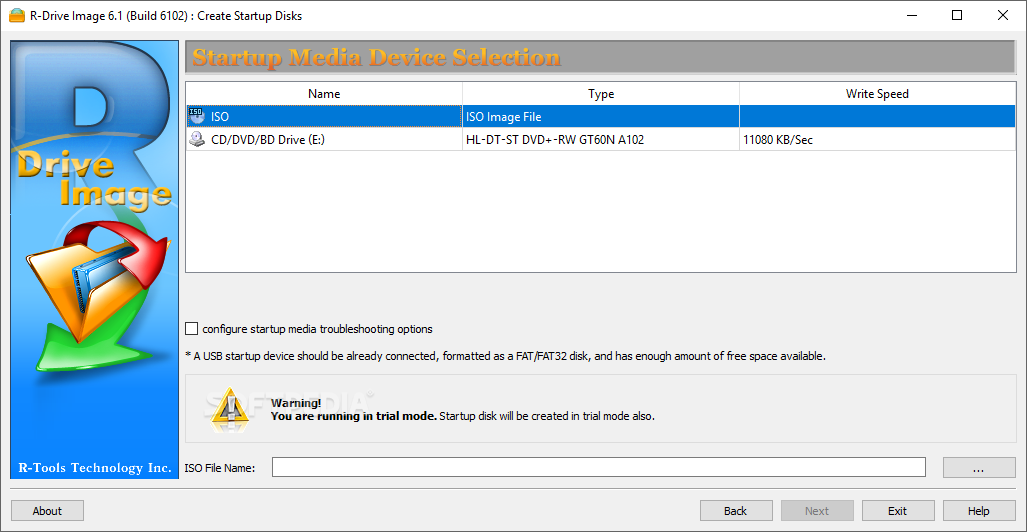Click the CD/DVD/BD Drive (E:) disc icon
The height and width of the screenshot is (532, 1027).
point(196,139)
